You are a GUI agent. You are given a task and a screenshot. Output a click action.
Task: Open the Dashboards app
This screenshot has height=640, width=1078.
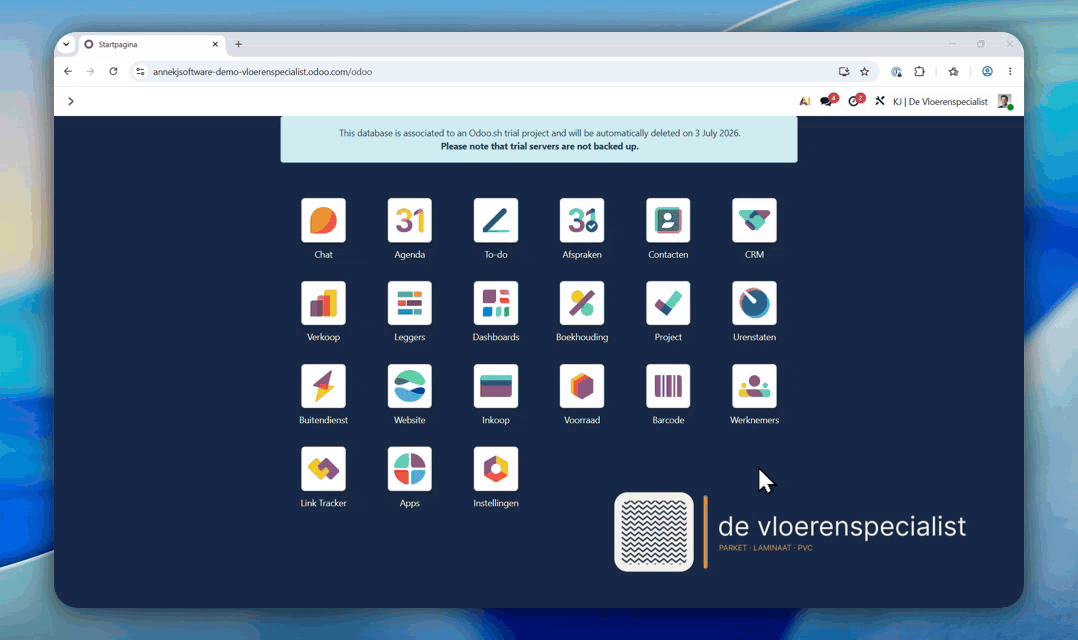(x=496, y=303)
